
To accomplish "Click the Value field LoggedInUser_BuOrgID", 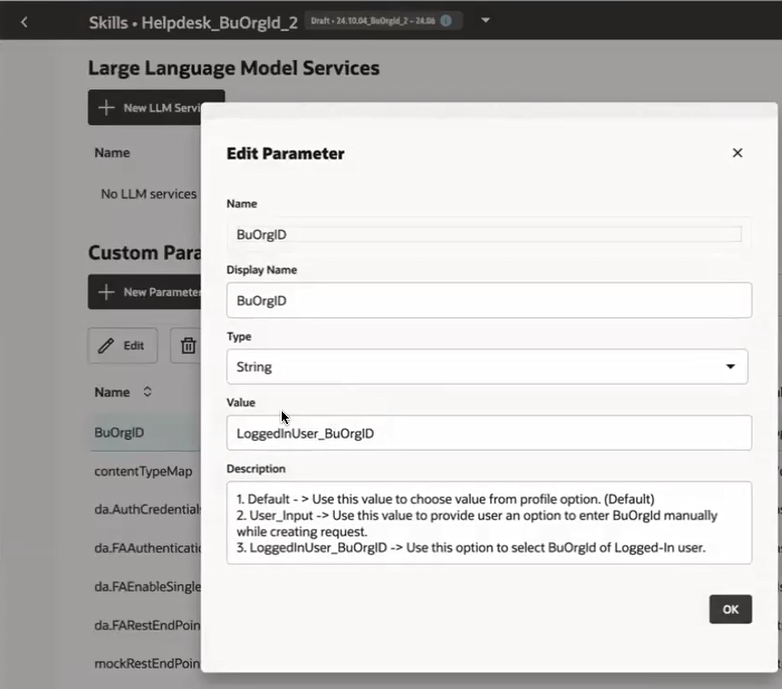I will point(489,433).
